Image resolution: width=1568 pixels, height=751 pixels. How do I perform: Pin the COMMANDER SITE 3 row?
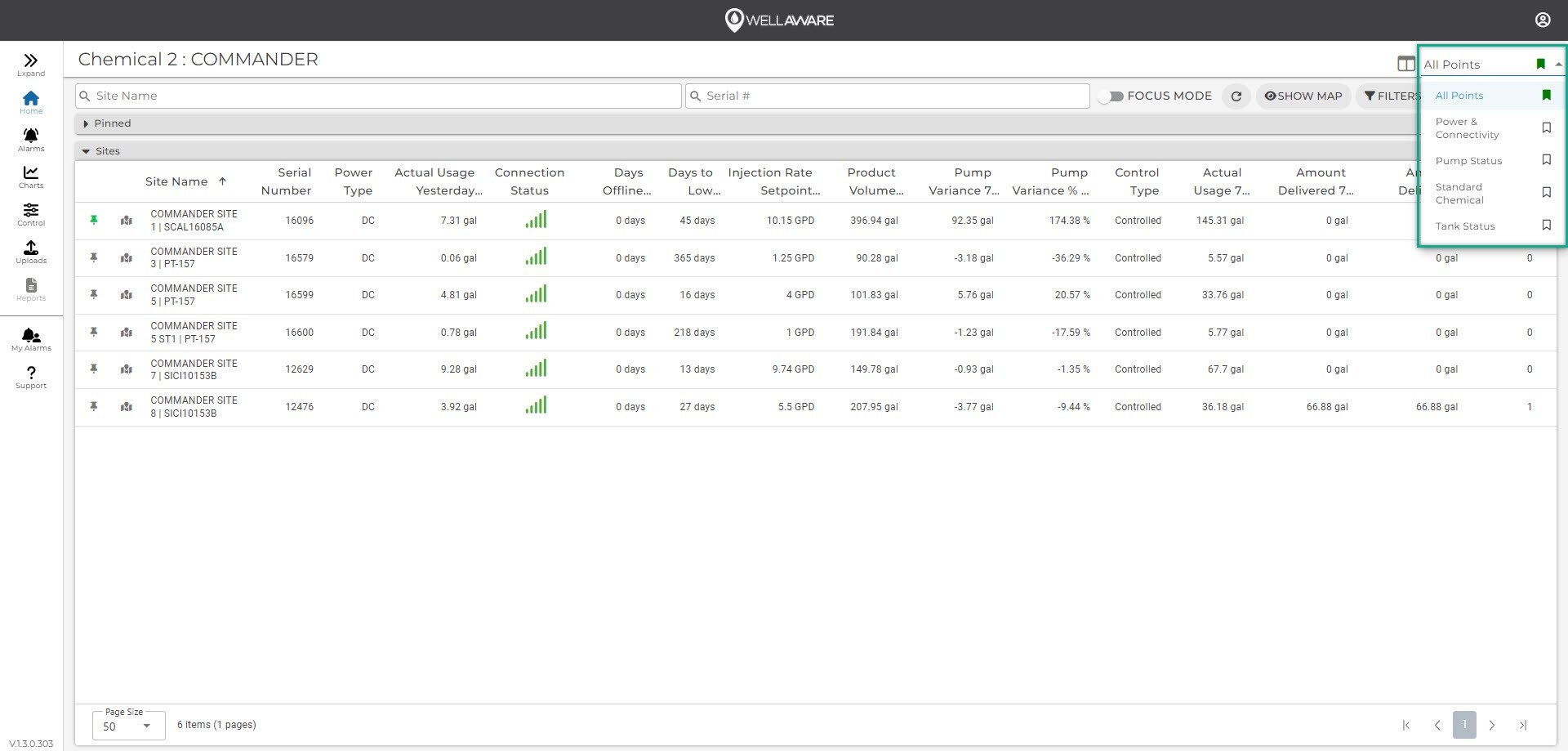94,257
